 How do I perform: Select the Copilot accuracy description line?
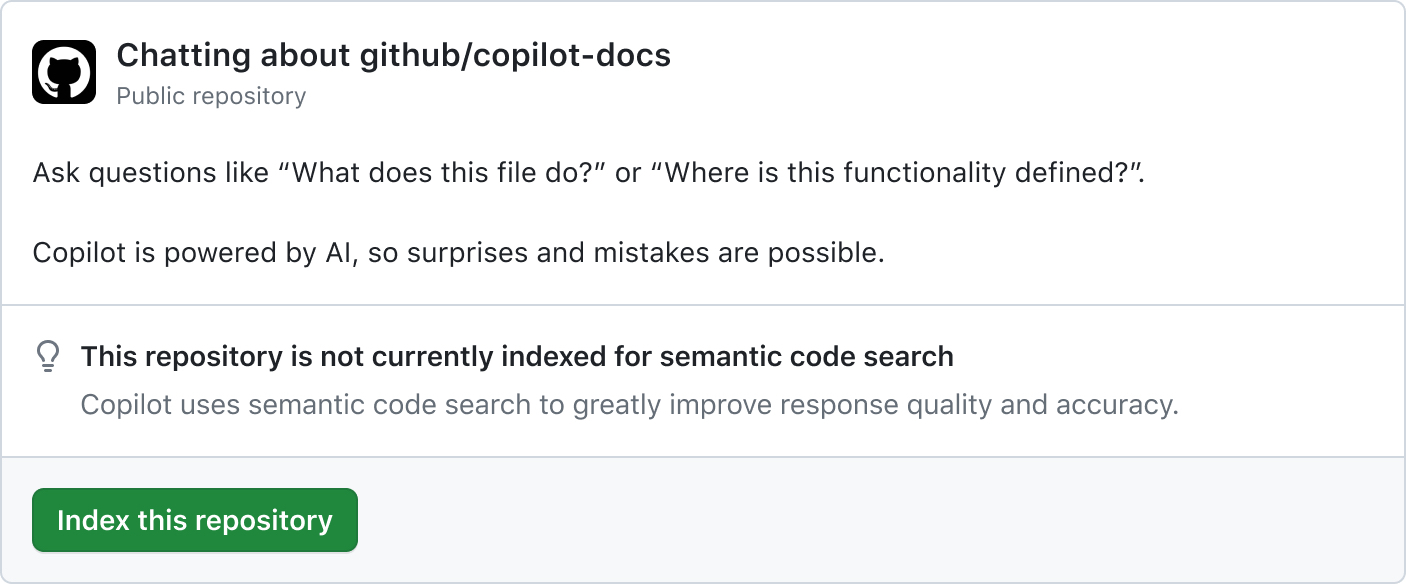coord(629,404)
